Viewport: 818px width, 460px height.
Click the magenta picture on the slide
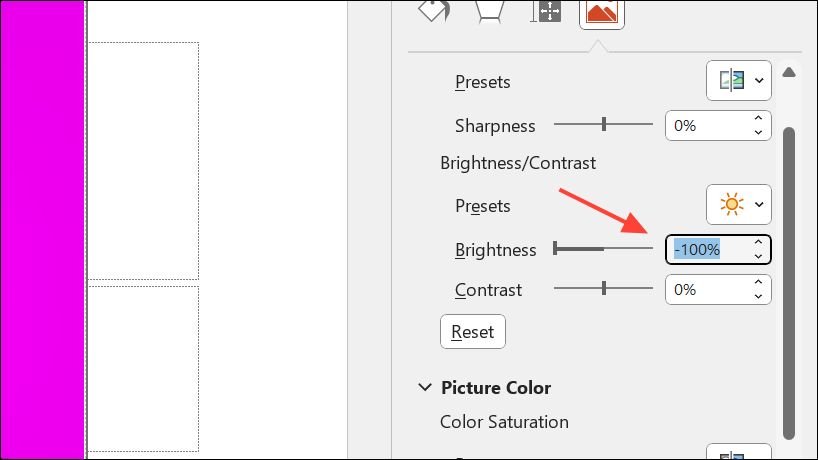click(x=42, y=230)
